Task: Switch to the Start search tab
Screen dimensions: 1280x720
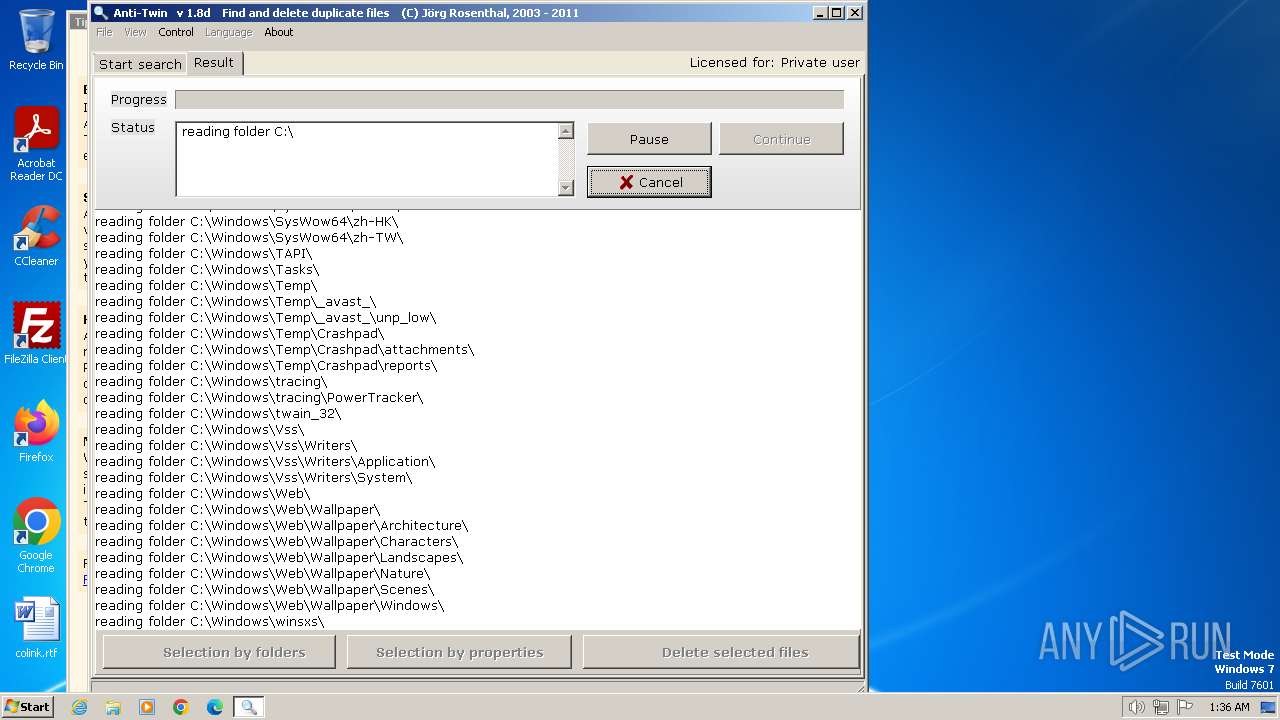Action: tap(140, 64)
